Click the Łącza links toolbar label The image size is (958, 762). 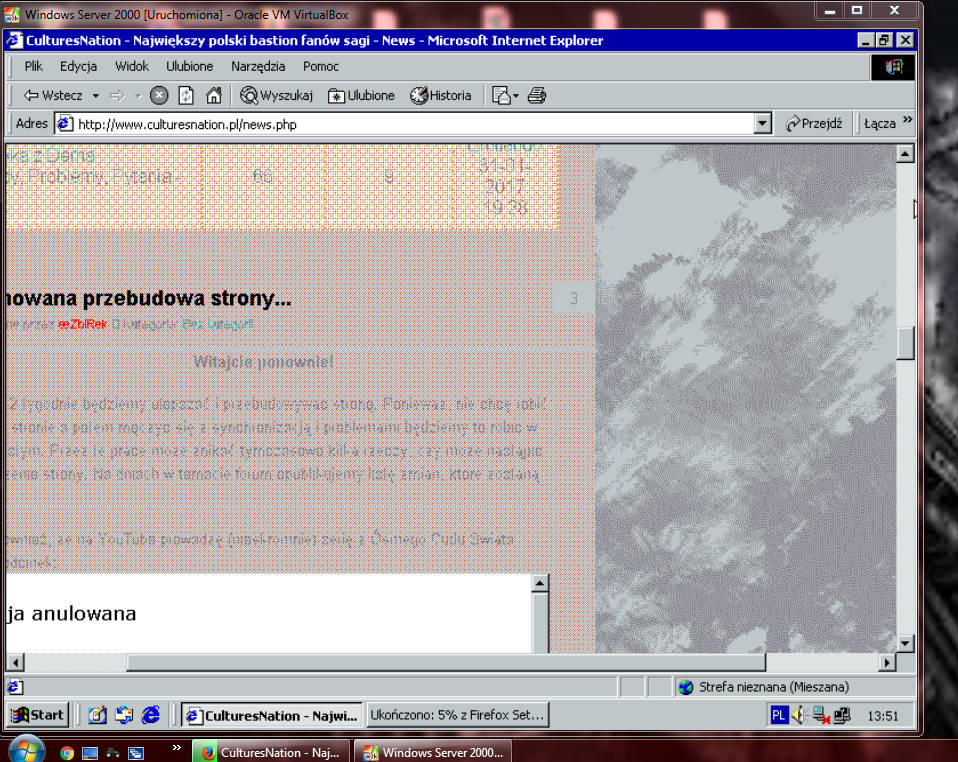point(880,123)
